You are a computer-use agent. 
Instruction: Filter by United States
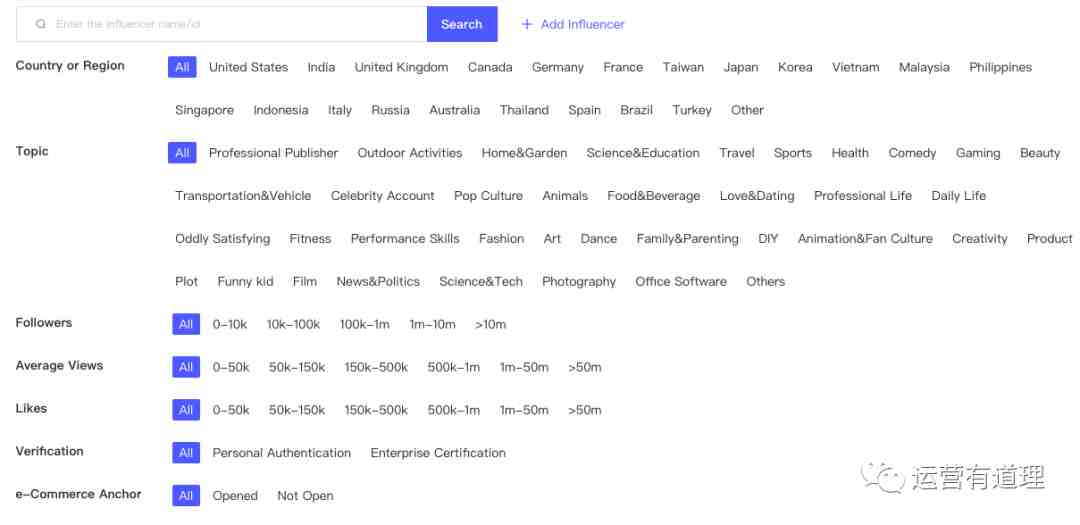pyautogui.click(x=249, y=67)
